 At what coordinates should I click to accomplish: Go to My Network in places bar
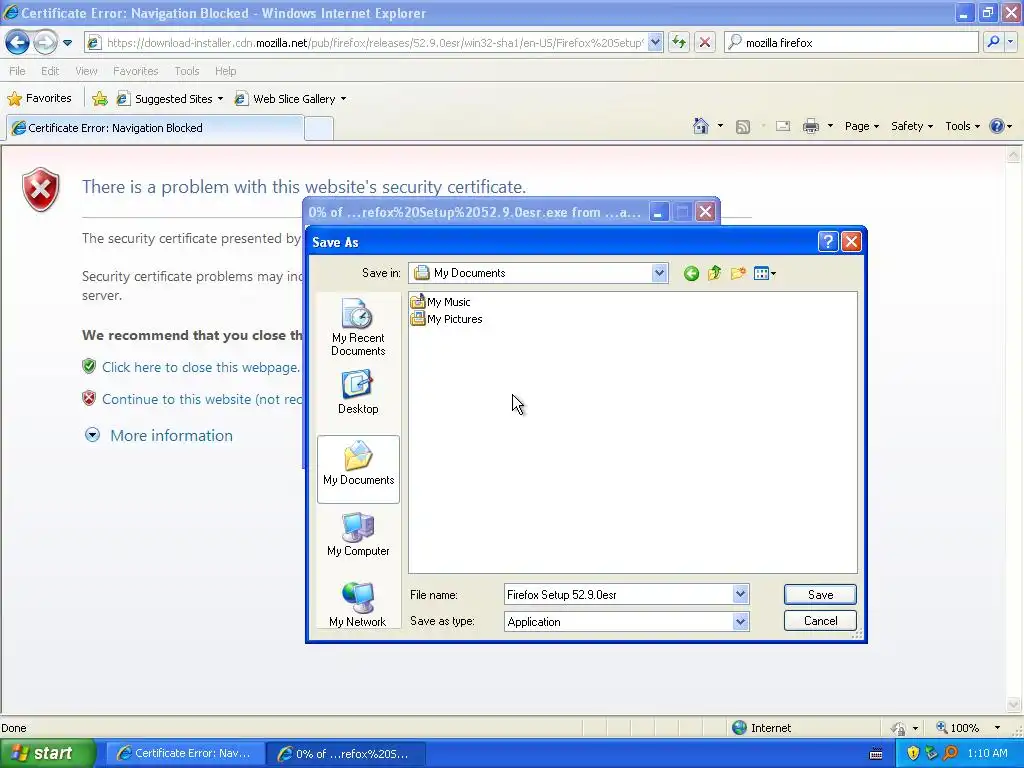(x=358, y=604)
